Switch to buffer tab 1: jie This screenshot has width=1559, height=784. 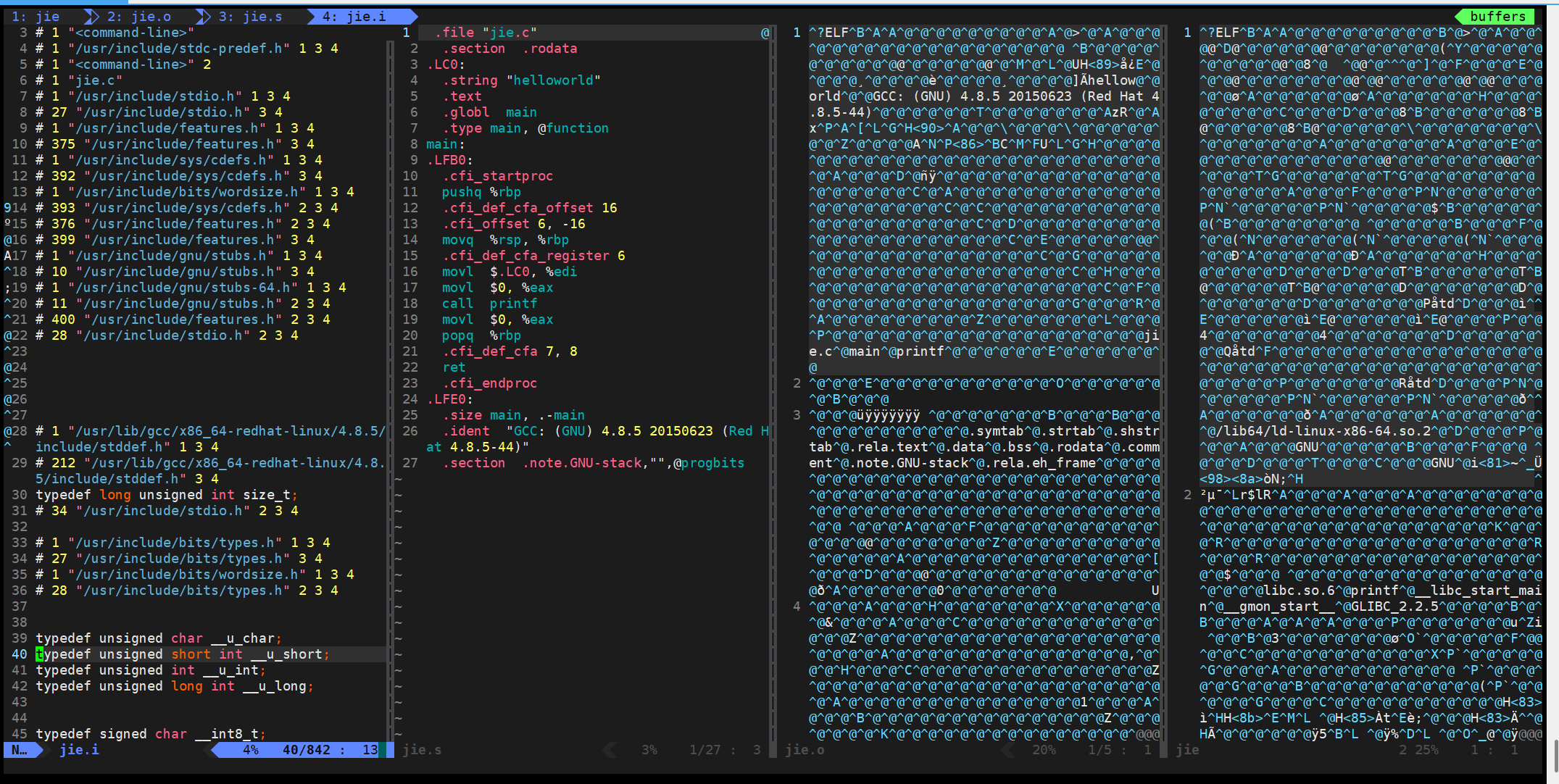click(x=36, y=16)
